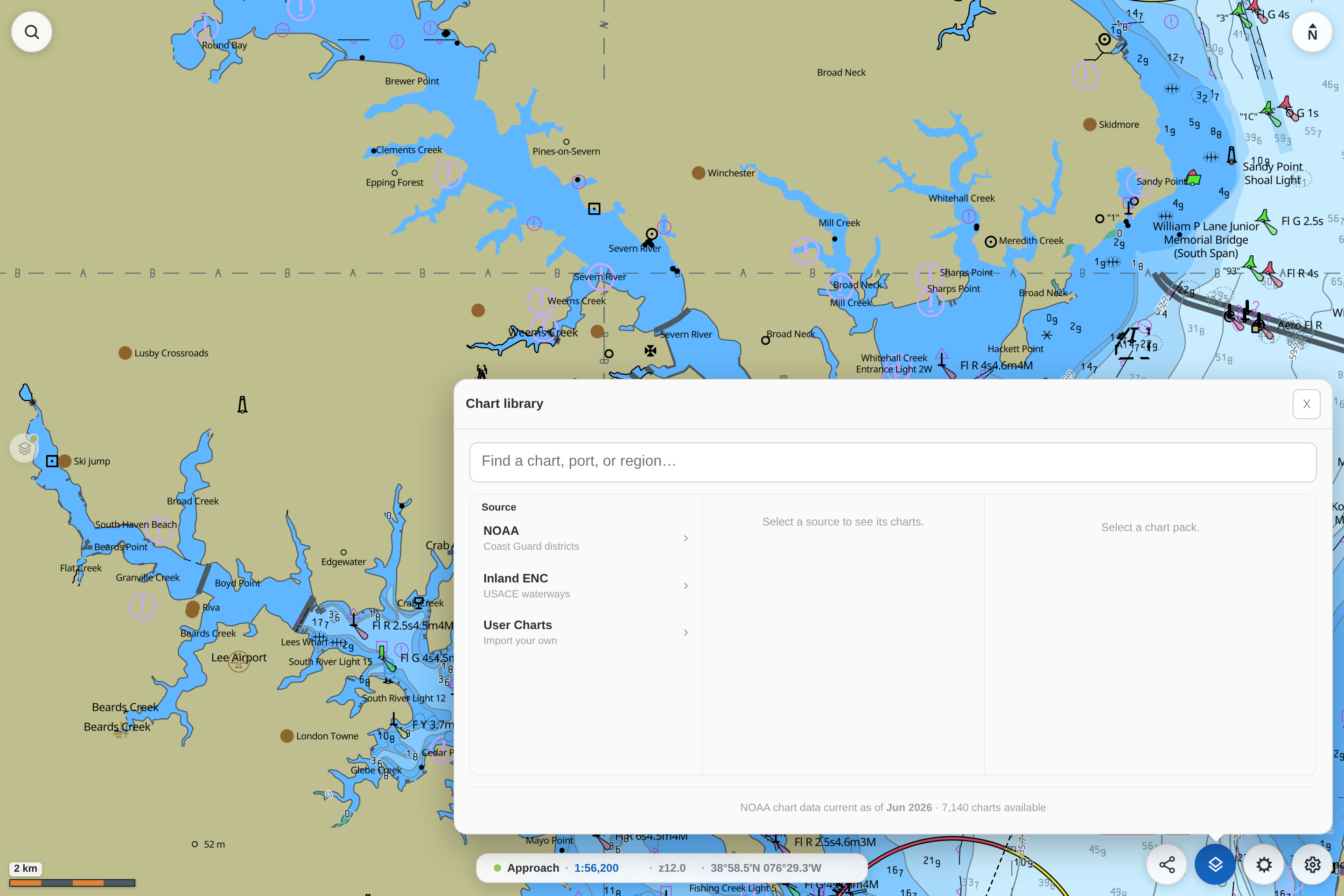The height and width of the screenshot is (896, 1344).
Task: Click the Skidmore brown place dot
Action: 1090,125
